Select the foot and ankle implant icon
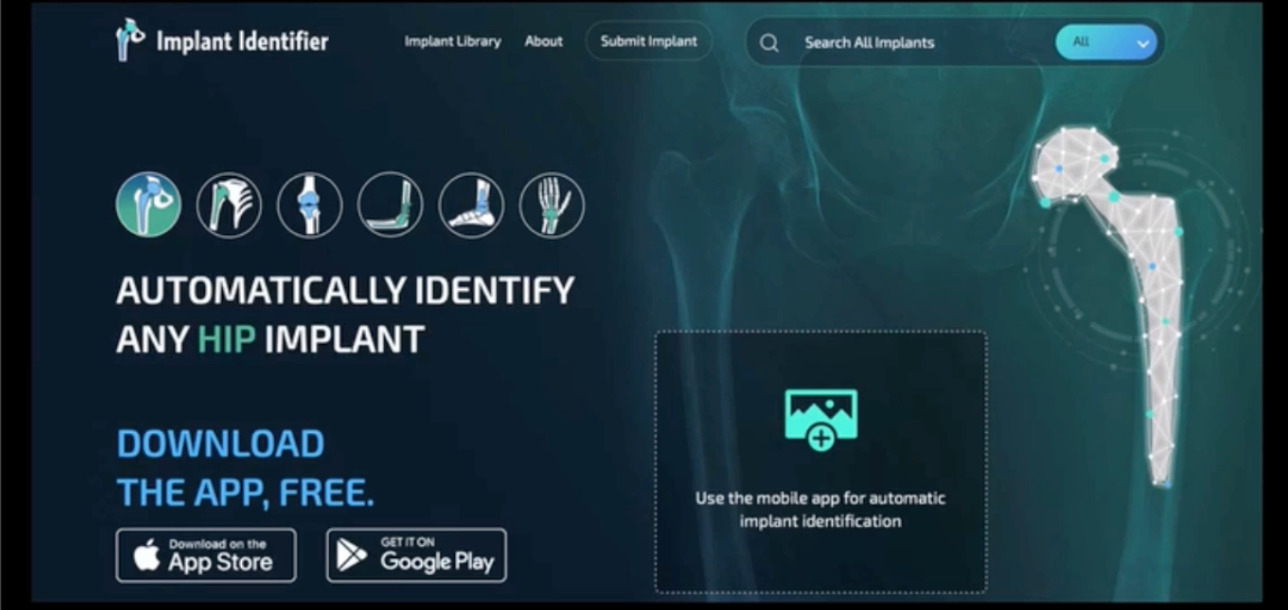 pyautogui.click(x=471, y=204)
